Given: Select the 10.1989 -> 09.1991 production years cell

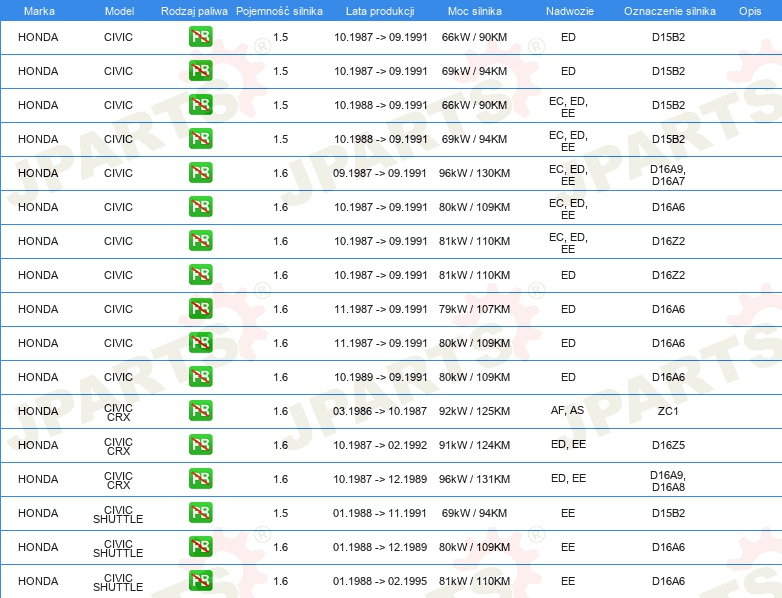Looking at the screenshot, I should [x=381, y=377].
